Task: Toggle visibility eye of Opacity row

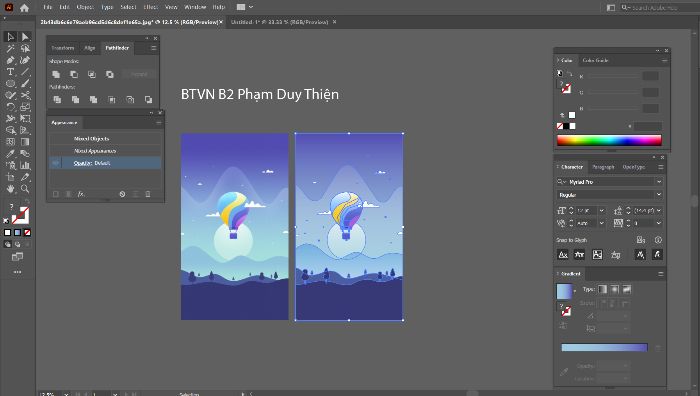Action: click(55, 163)
